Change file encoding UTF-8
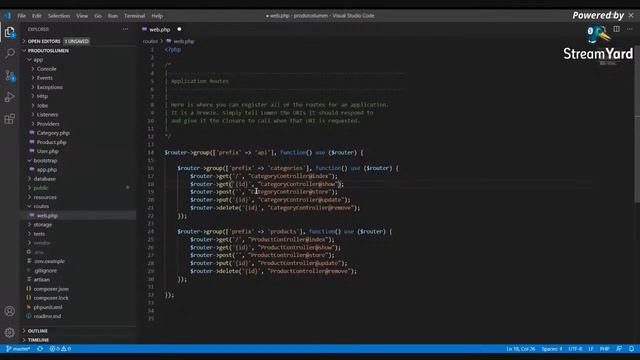Screen dimensions: 640x360 pos(576,349)
